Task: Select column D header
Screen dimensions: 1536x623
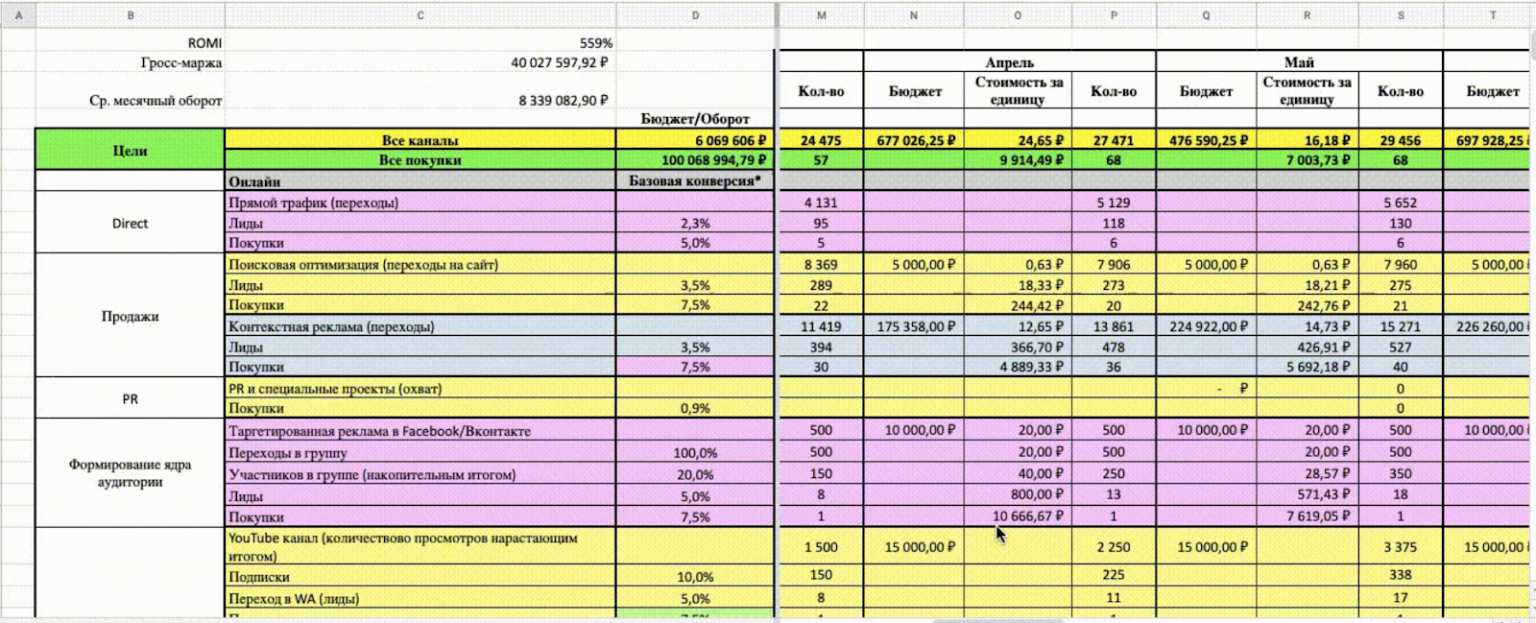Action: coord(696,15)
